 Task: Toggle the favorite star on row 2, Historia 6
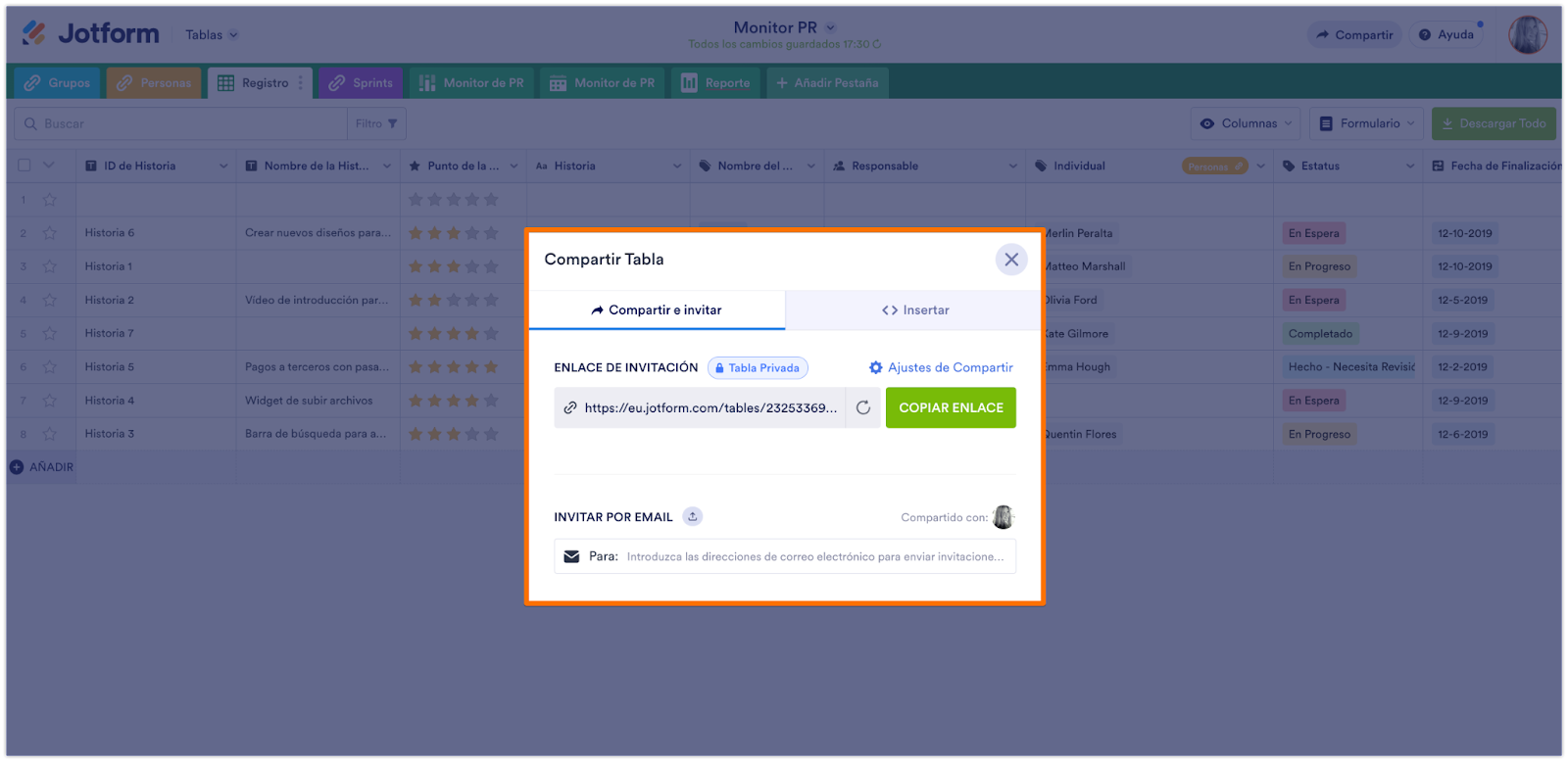point(50,233)
